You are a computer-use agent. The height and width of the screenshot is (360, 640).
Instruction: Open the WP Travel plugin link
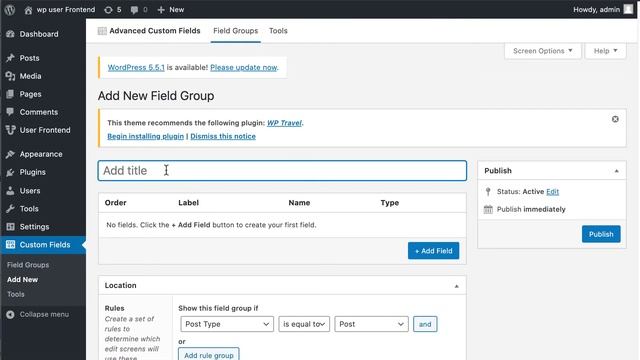284,123
